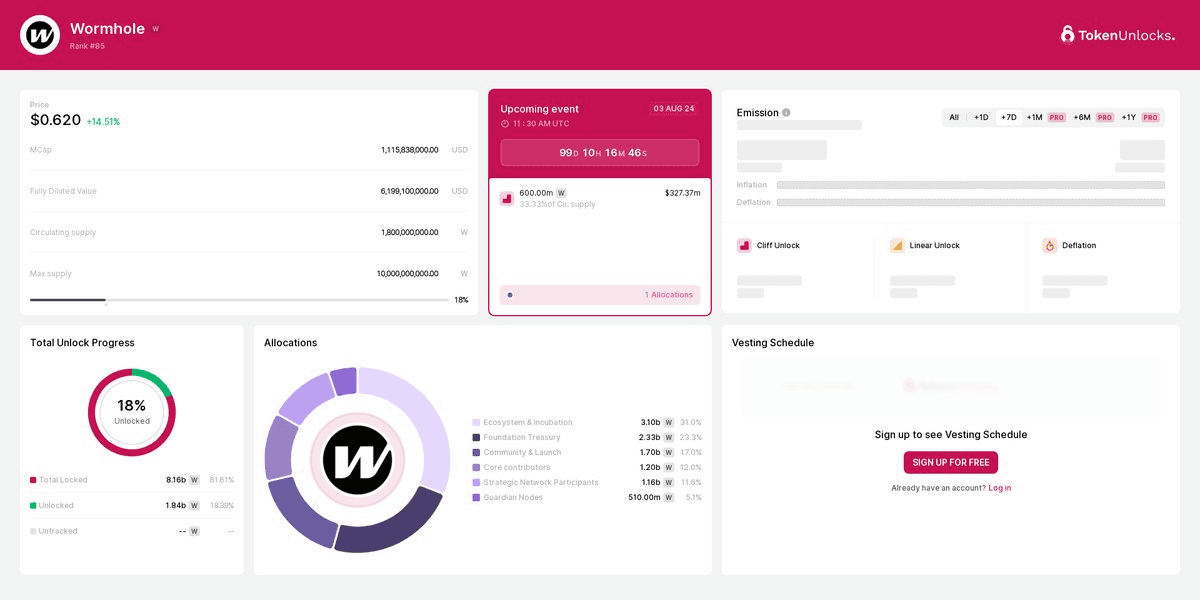Click the circulating supply 18% progress bar
This screenshot has width=1200, height=600.
[239, 299]
